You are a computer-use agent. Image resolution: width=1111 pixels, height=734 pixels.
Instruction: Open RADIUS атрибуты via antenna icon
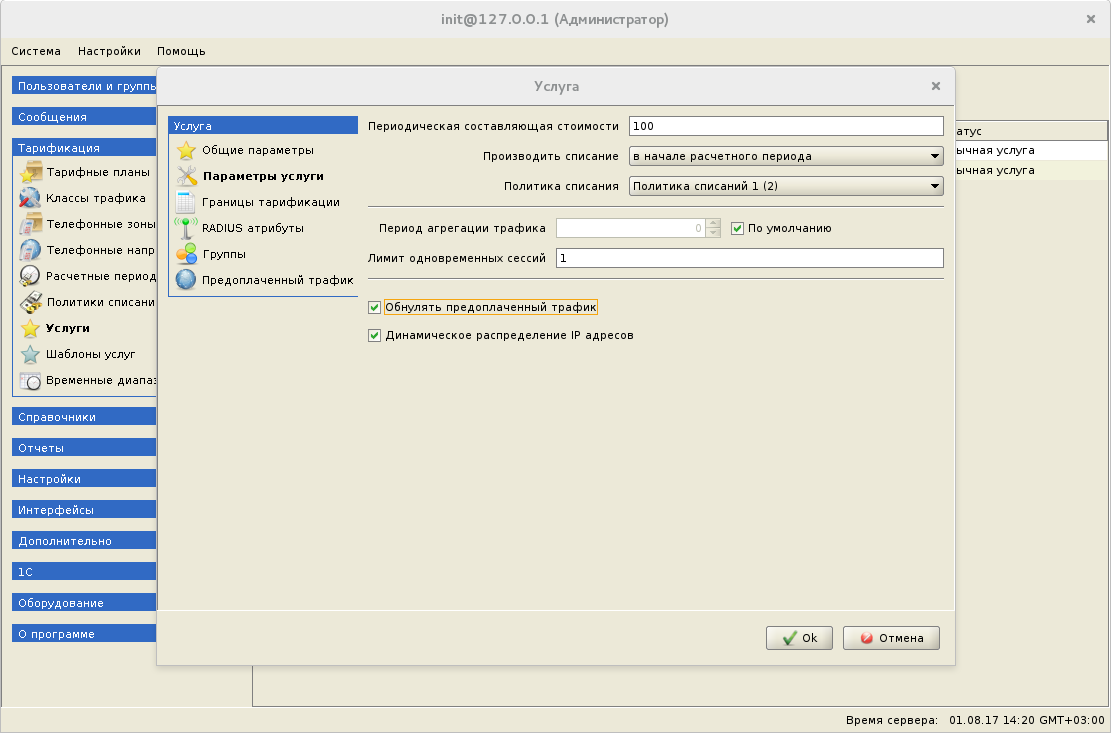tap(185, 228)
